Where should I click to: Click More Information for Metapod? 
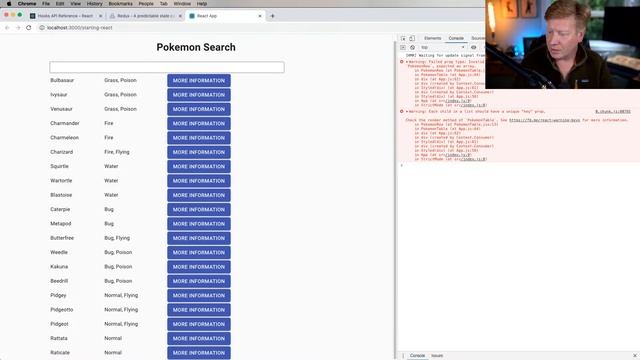pyautogui.click(x=199, y=224)
